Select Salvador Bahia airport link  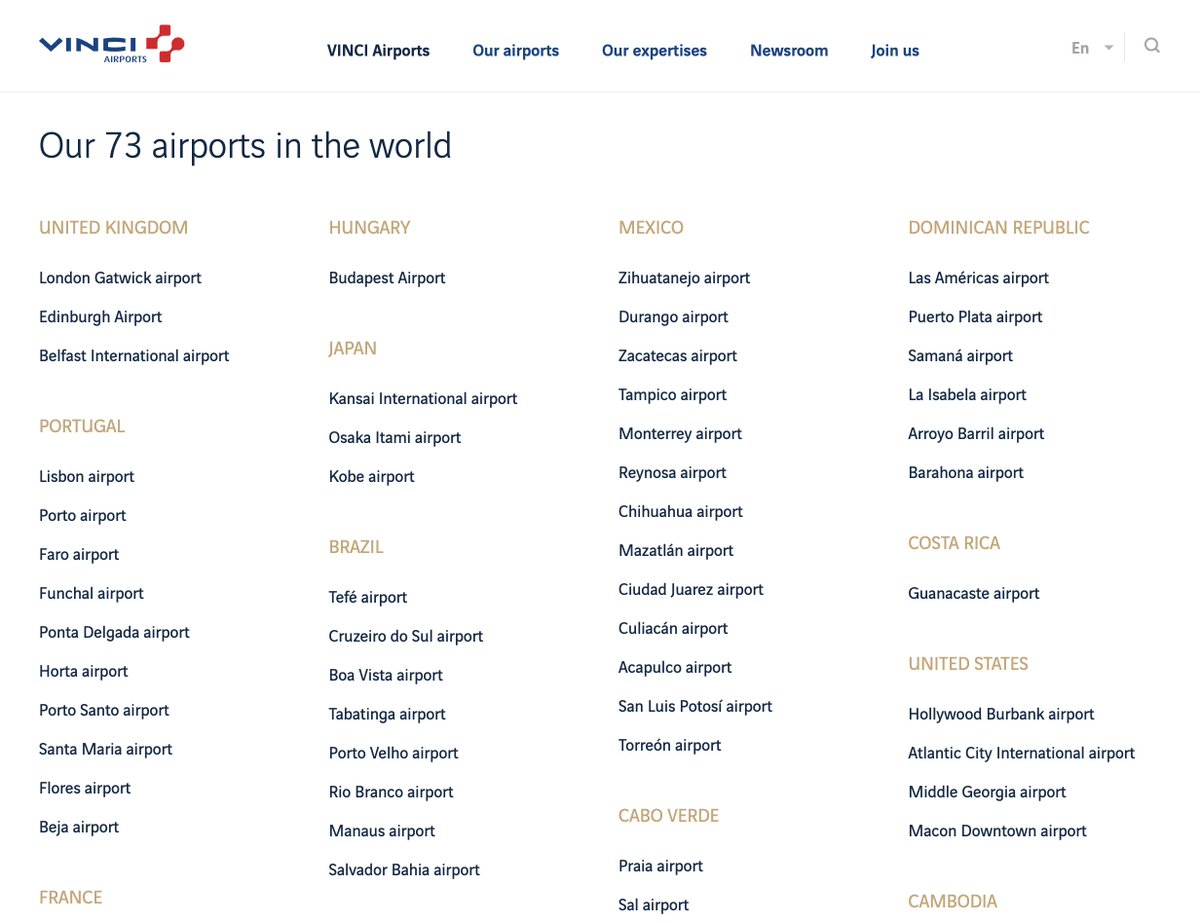click(404, 871)
